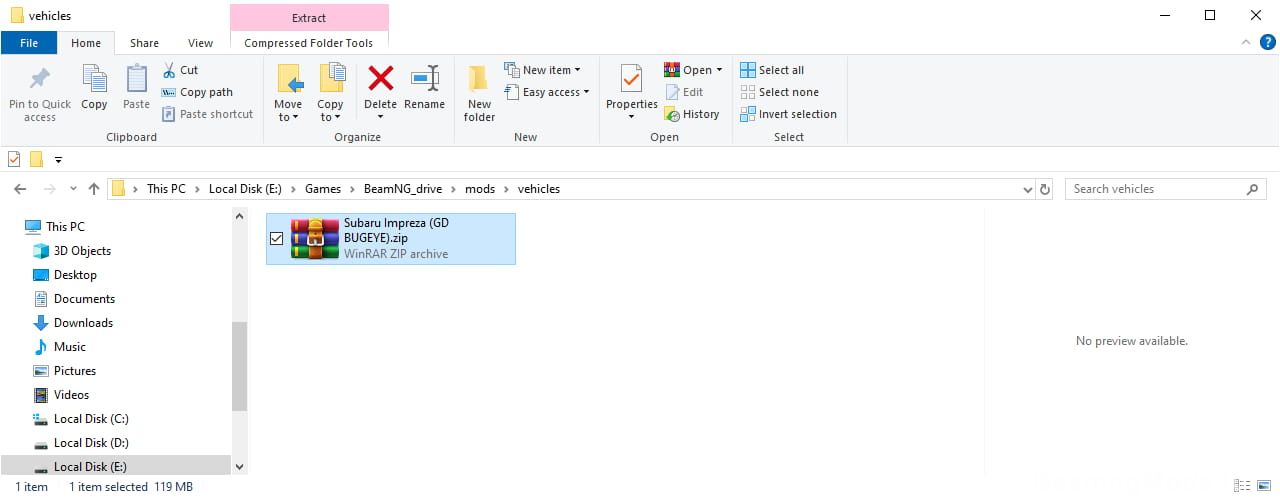This screenshot has height=499, width=1280.
Task: Uncheck the Subaru Impreza zip checkbox
Action: coord(277,239)
